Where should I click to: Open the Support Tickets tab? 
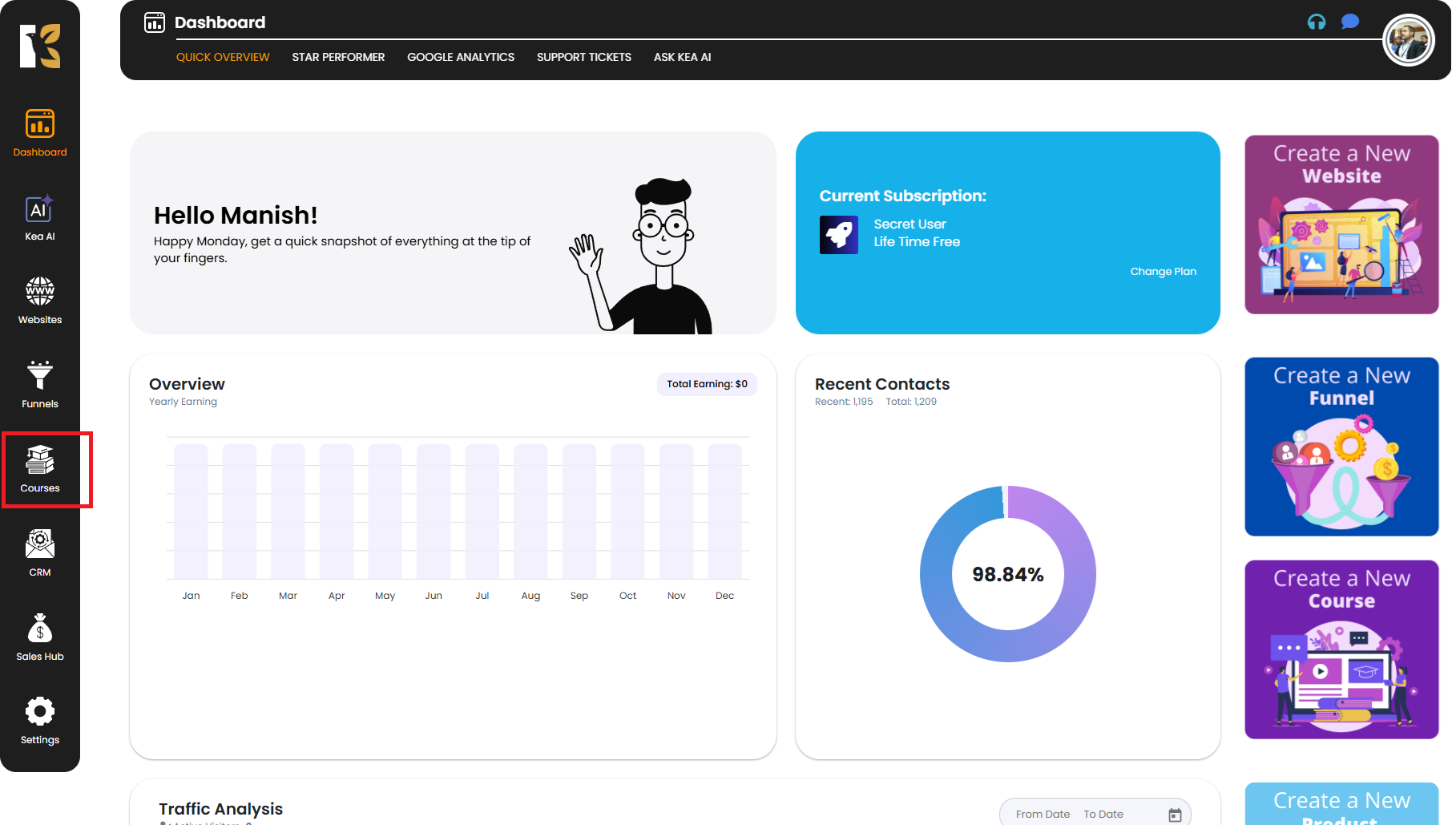[583, 57]
